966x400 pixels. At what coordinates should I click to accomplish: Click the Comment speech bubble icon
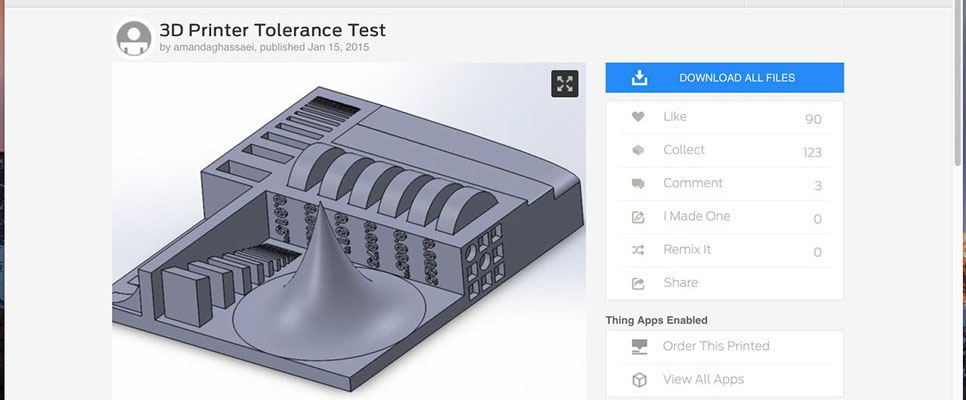coord(638,183)
